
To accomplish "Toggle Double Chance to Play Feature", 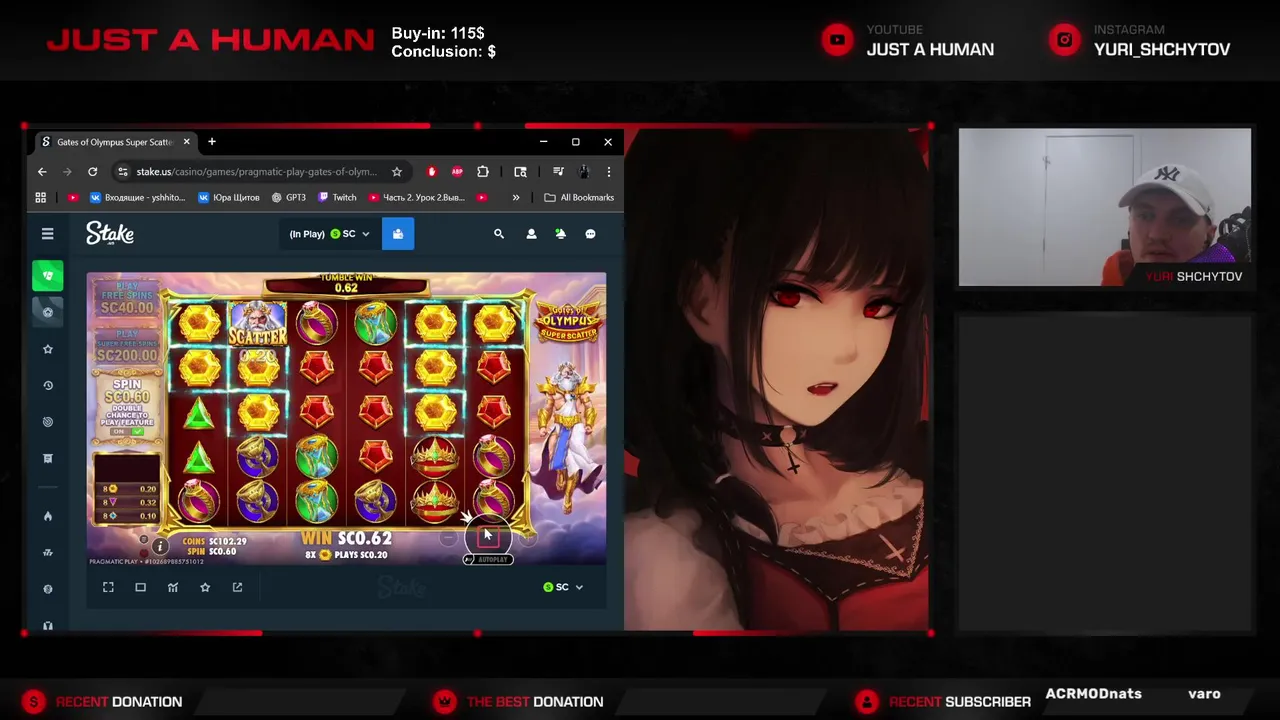I will tap(127, 431).
